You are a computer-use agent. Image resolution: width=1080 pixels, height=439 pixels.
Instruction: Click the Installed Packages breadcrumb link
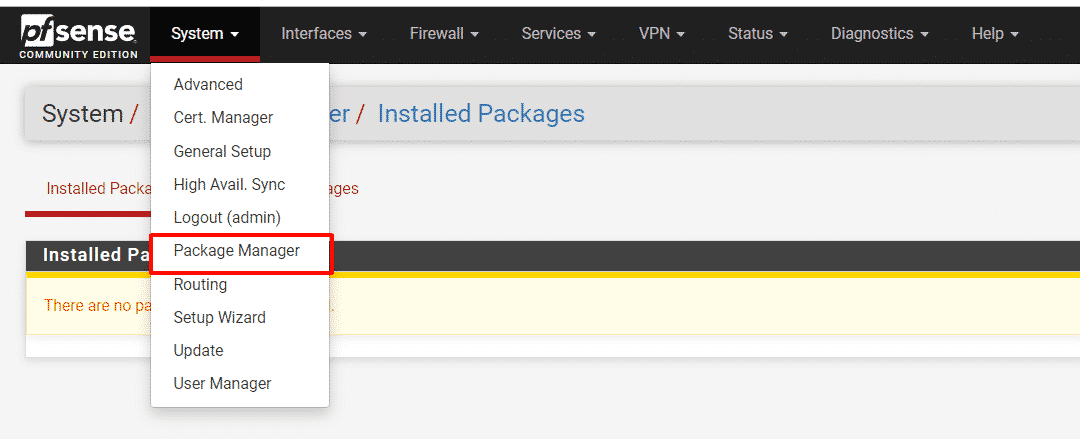point(481,114)
